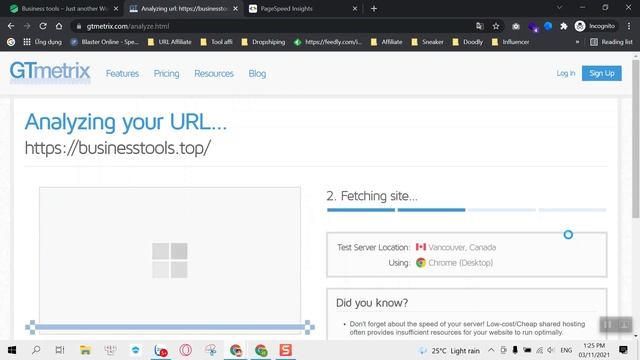Reload the GTmetrix page
This screenshot has height=360, width=640.
point(43,26)
